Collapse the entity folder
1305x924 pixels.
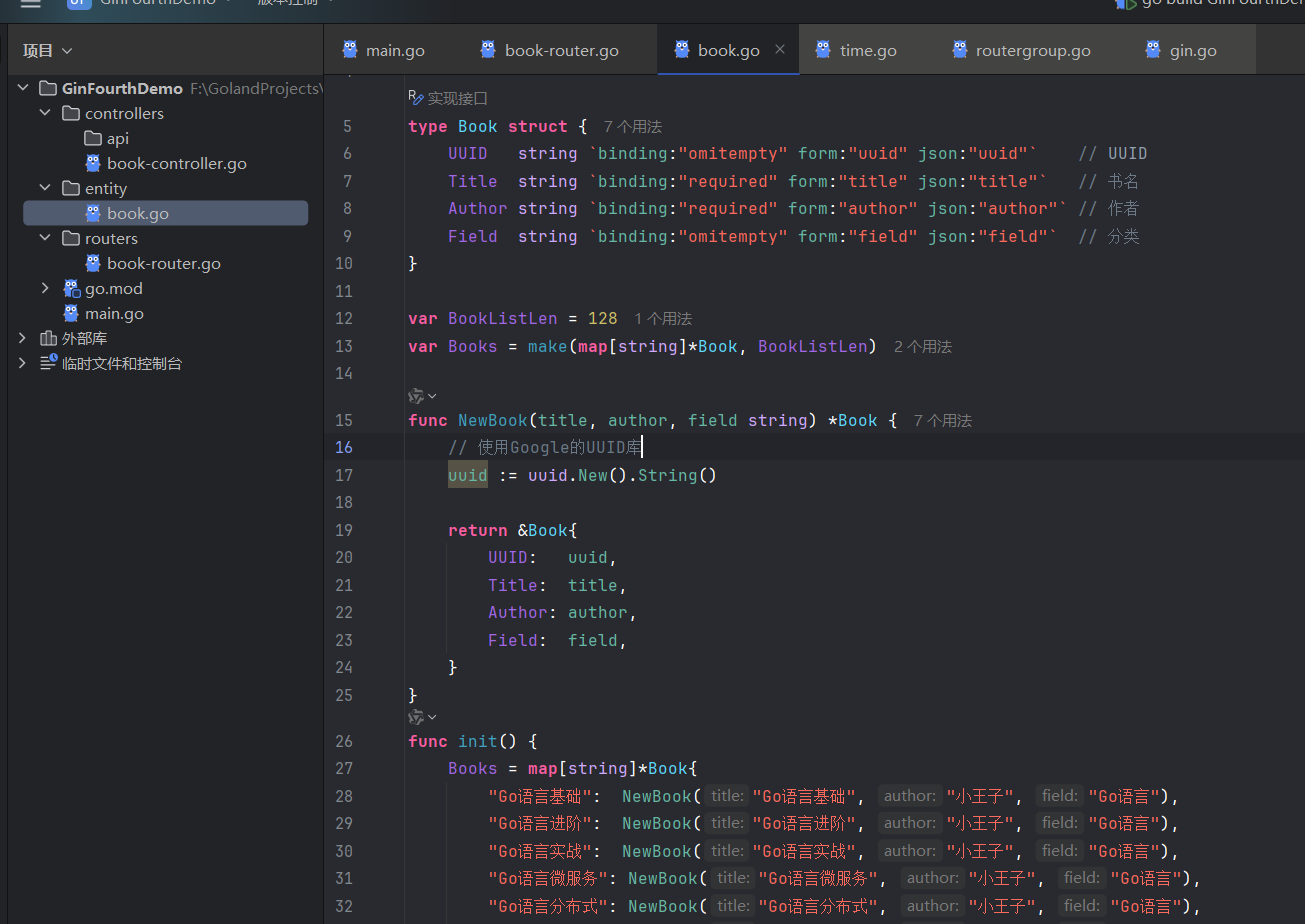click(44, 189)
